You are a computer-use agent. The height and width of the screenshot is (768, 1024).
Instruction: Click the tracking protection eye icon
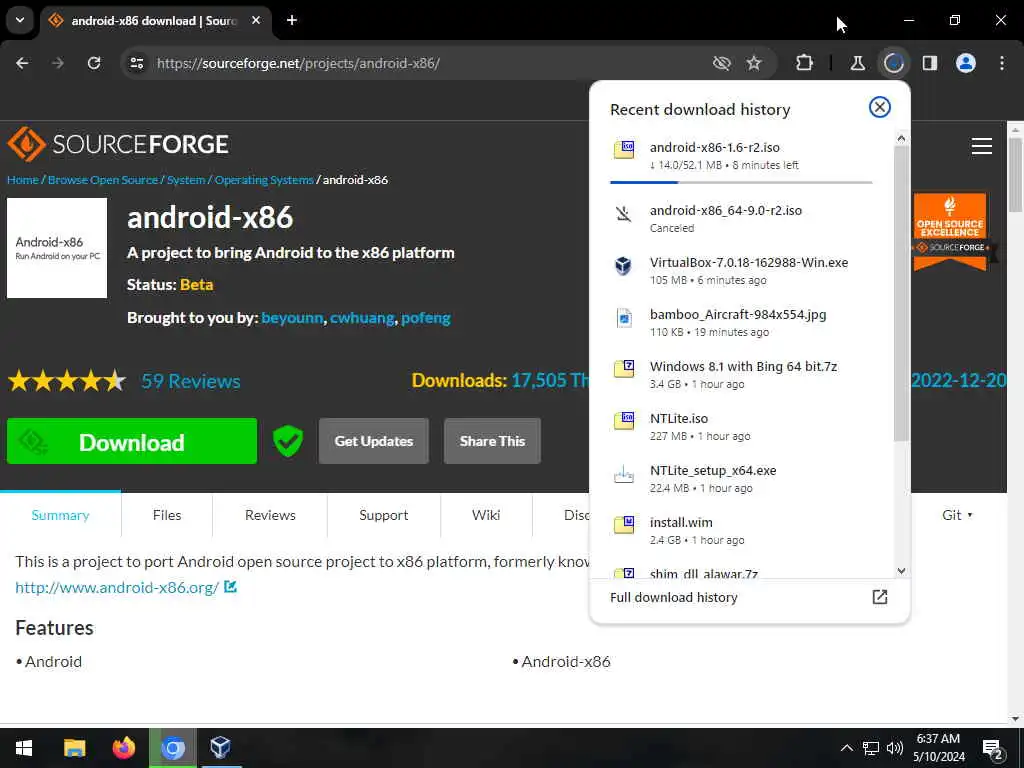click(722, 63)
